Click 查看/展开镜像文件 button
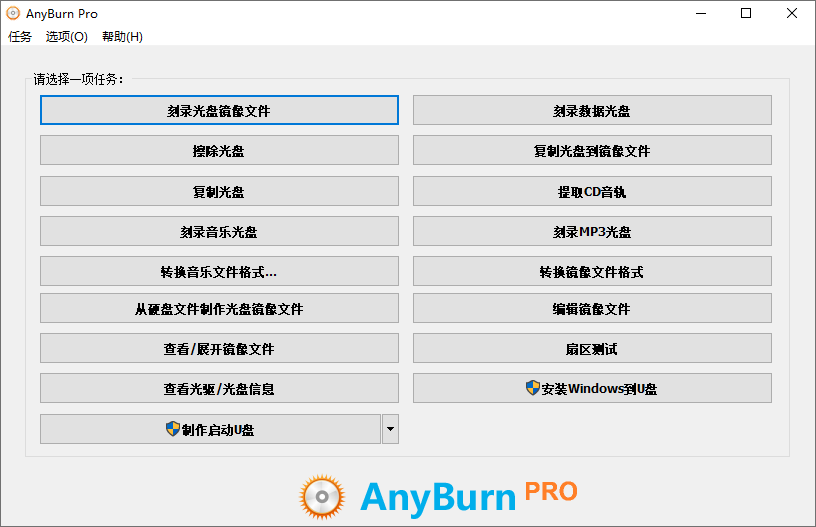The height and width of the screenshot is (527, 816). (219, 348)
